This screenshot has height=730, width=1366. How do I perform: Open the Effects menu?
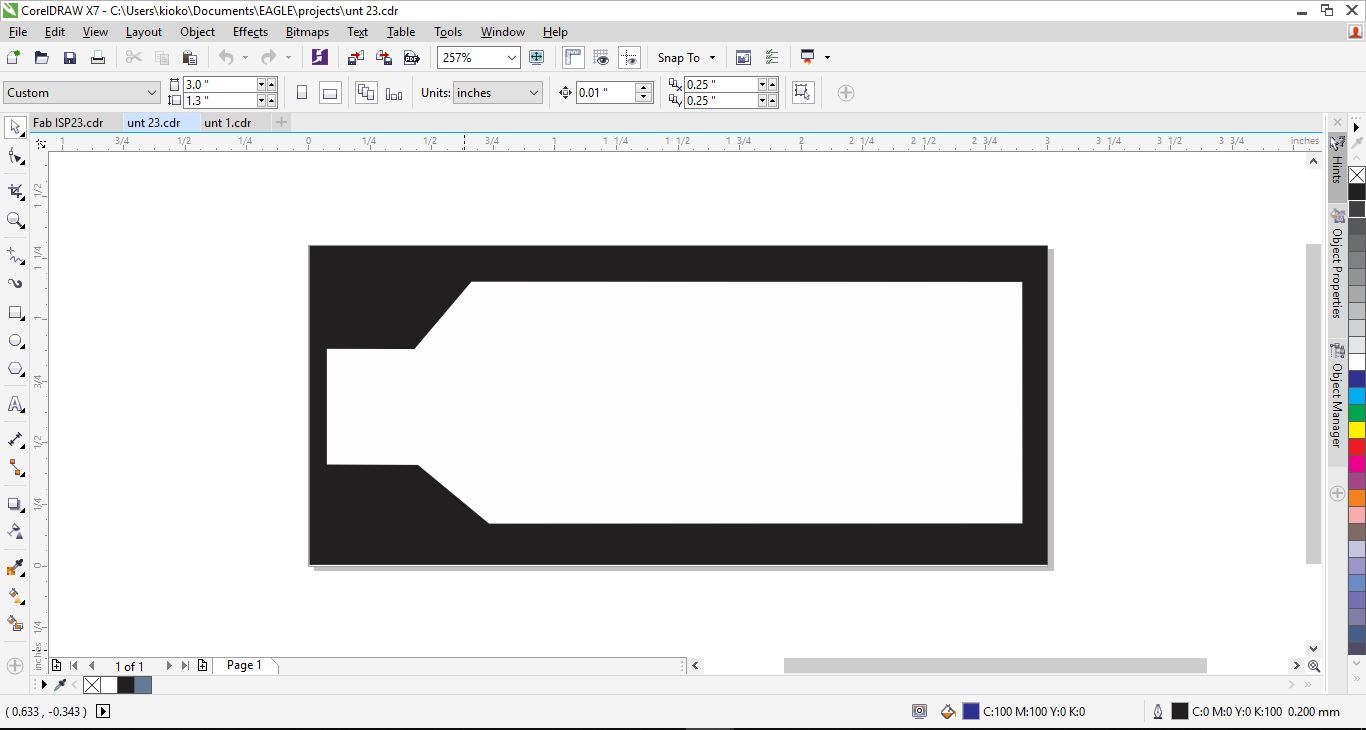[250, 32]
